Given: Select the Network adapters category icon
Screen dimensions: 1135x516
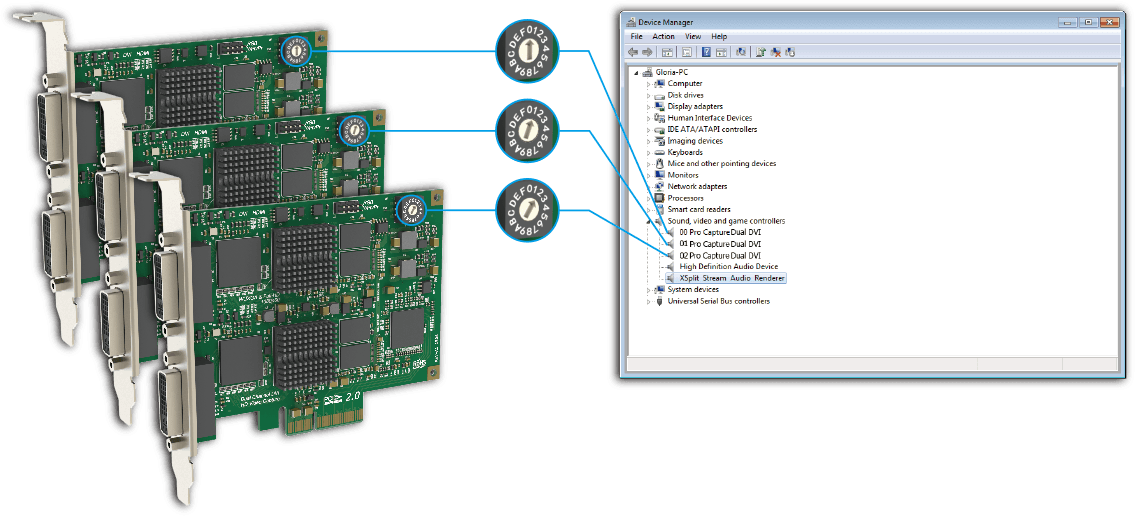Looking at the screenshot, I should tap(659, 187).
